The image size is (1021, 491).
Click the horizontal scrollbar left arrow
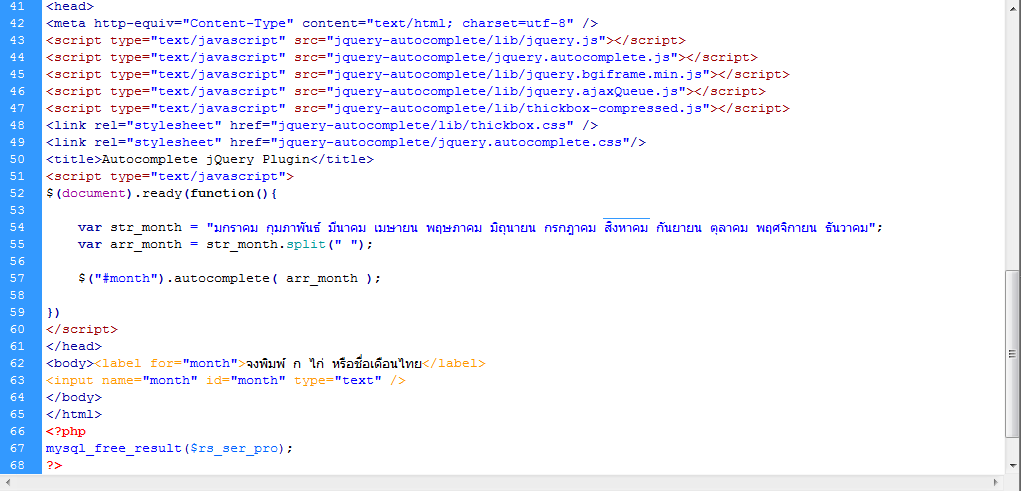(8, 483)
